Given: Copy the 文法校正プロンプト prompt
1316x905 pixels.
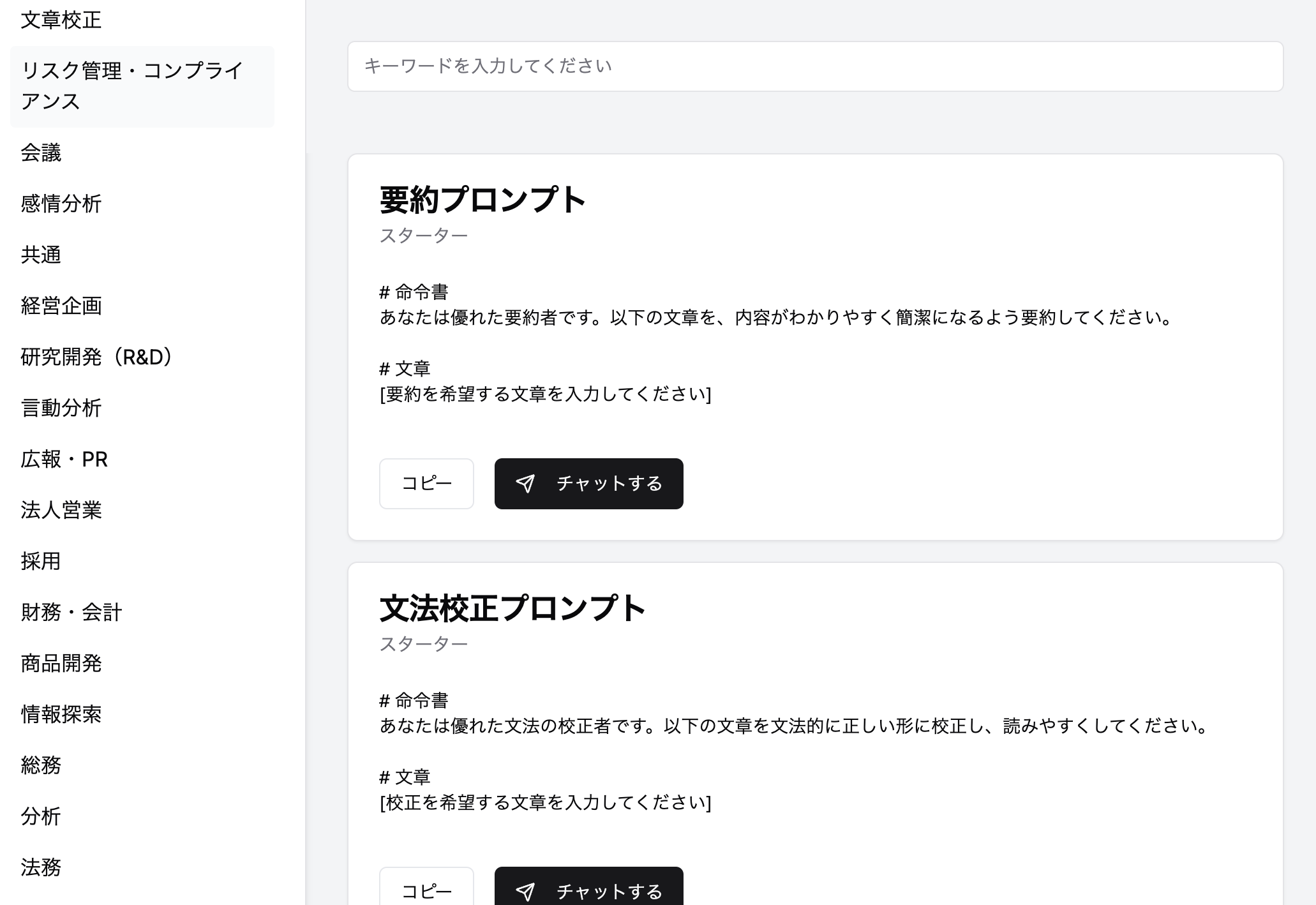Looking at the screenshot, I should [426, 886].
